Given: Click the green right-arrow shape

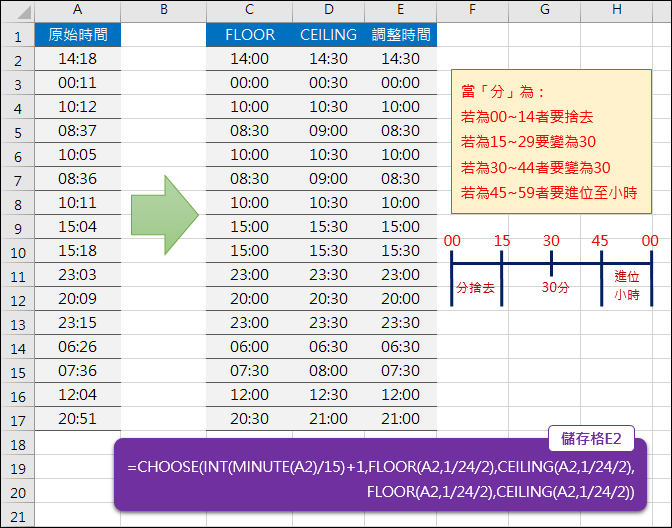Looking at the screenshot, I should click(x=165, y=215).
